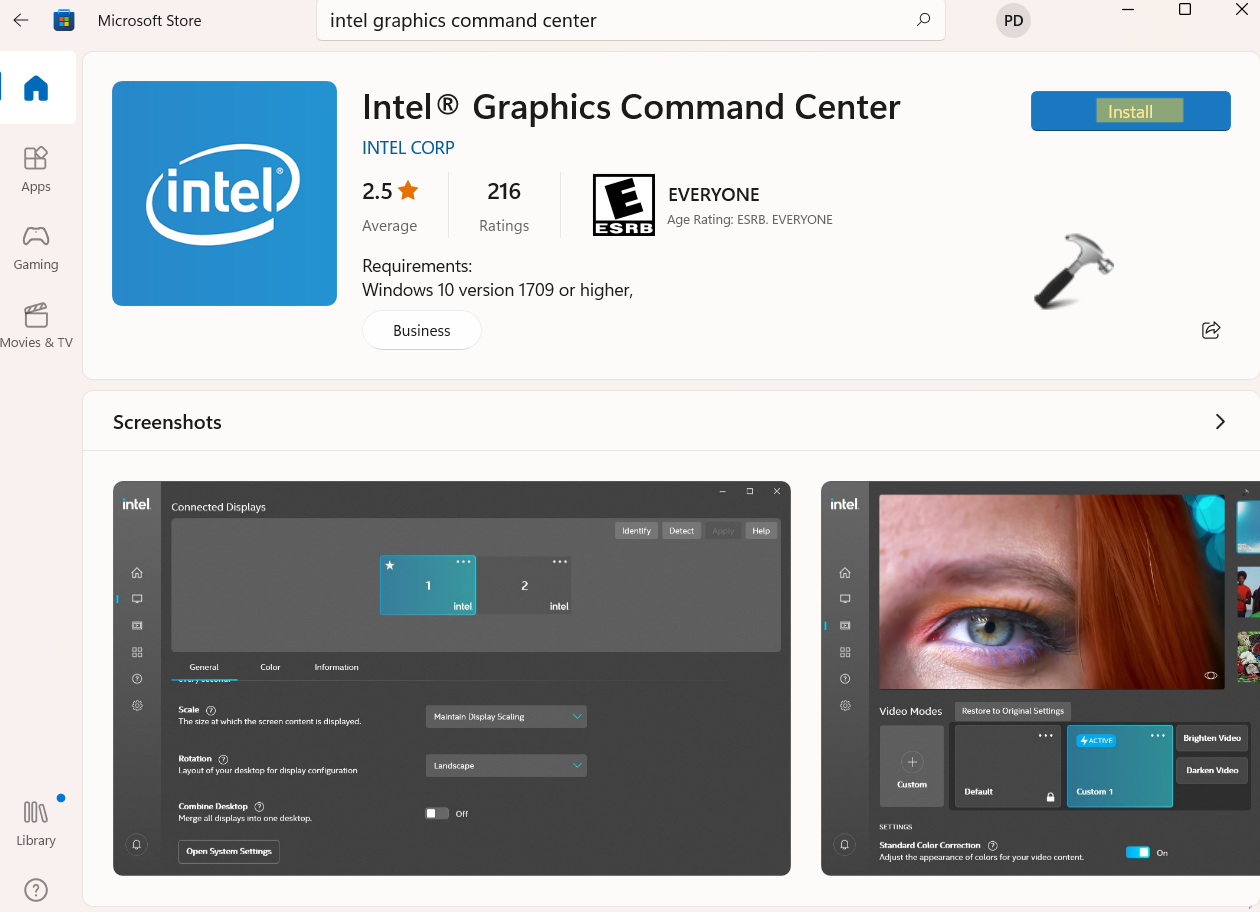The image size is (1260, 912).
Task: Select the Business category tag
Action: (421, 330)
